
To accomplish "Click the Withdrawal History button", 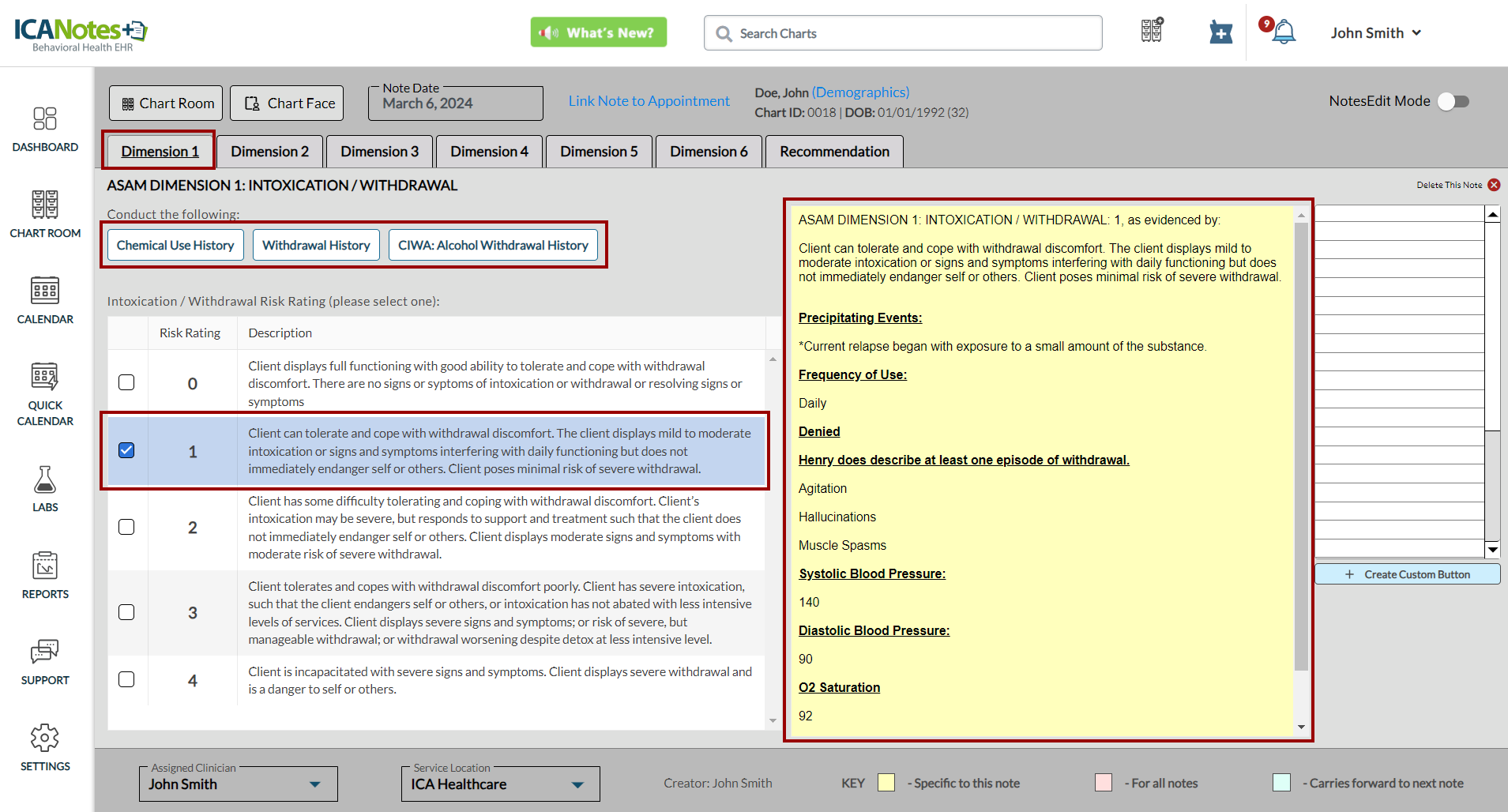I will point(316,245).
